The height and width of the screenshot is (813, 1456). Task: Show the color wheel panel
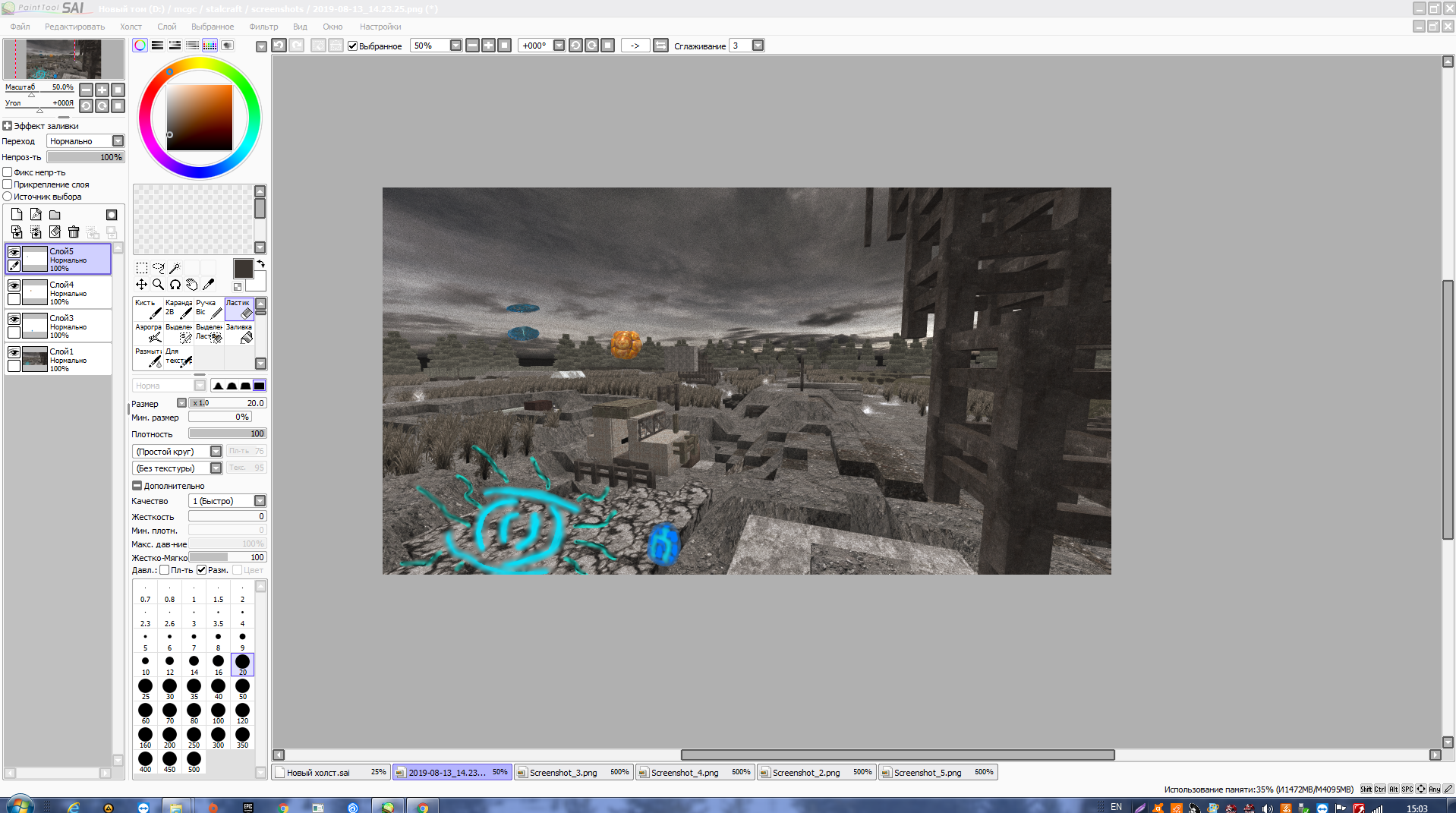140,46
